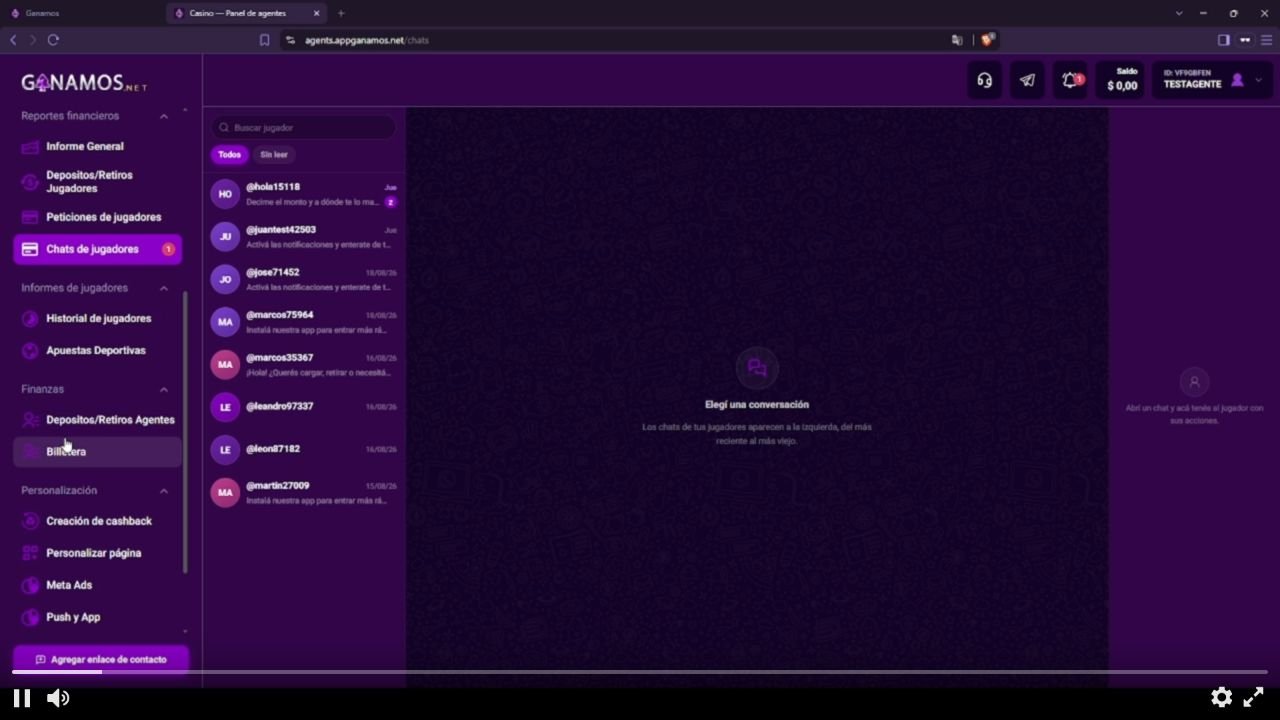This screenshot has width=1280, height=720.
Task: Open the chat with @juantest42503
Action: pos(304,237)
